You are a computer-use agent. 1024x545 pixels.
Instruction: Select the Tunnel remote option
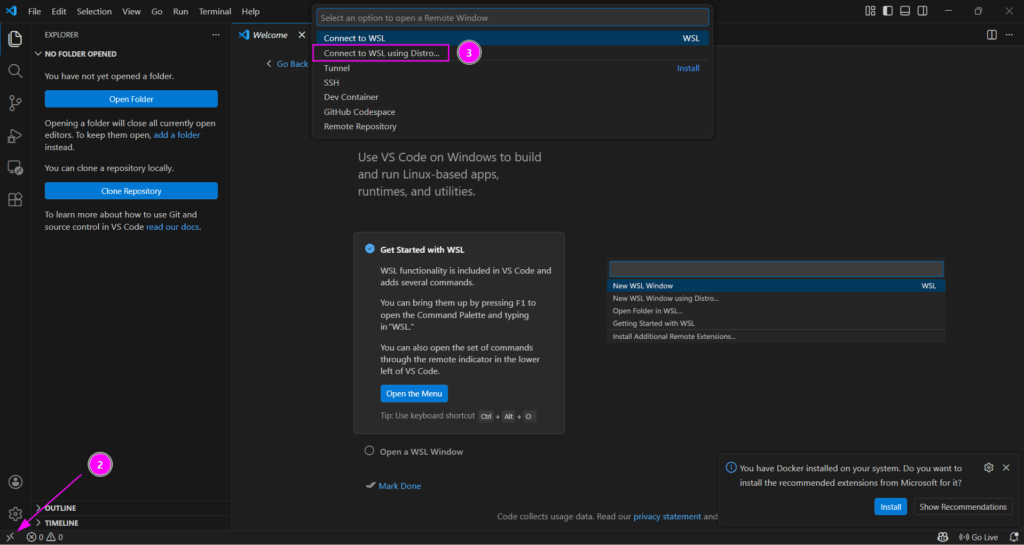tap(513, 68)
